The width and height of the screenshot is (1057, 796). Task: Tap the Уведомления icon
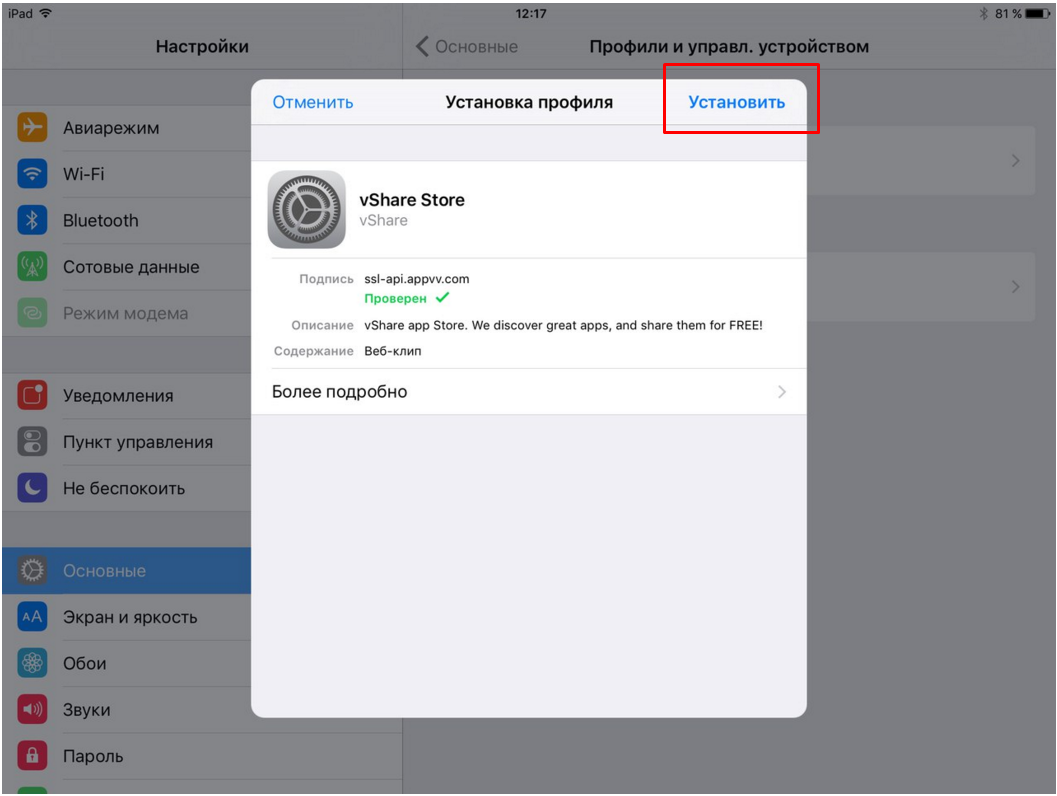click(x=32, y=396)
